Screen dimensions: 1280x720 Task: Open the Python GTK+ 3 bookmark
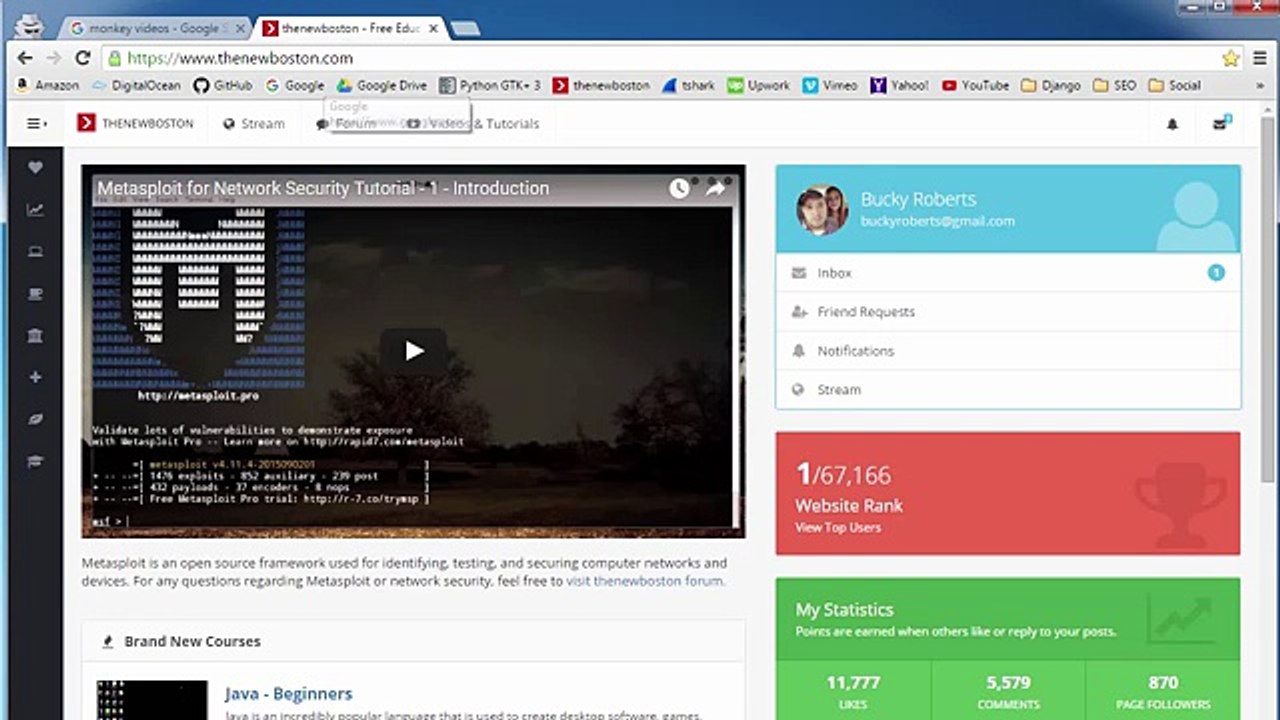[490, 86]
